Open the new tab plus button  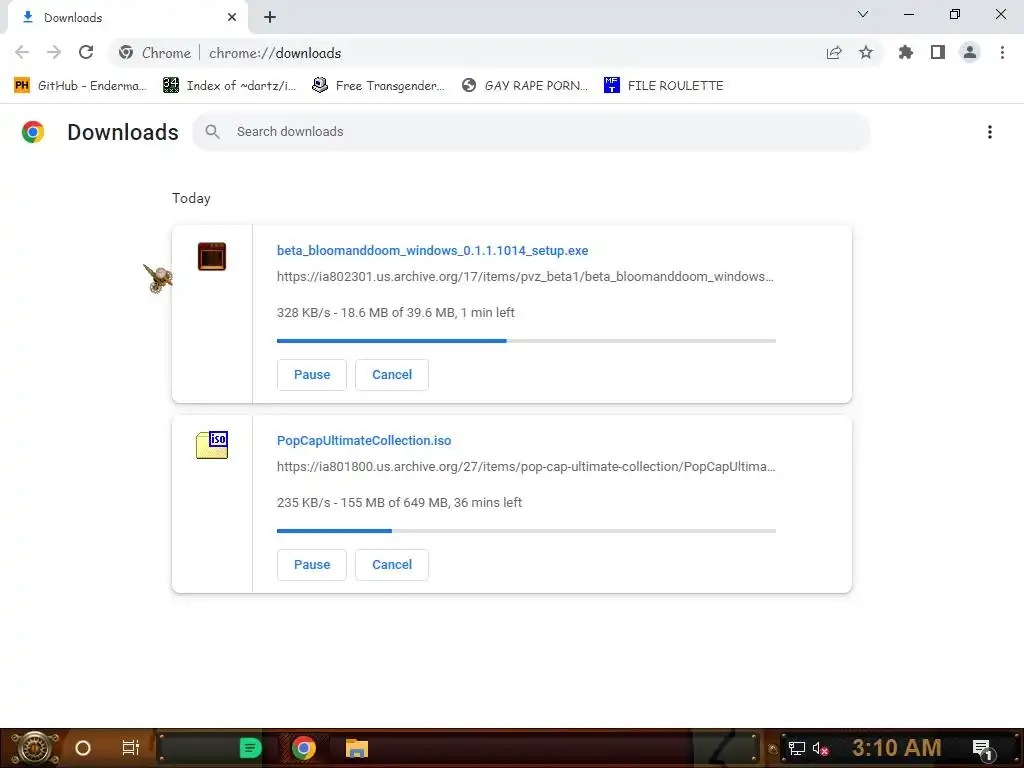pyautogui.click(x=270, y=18)
